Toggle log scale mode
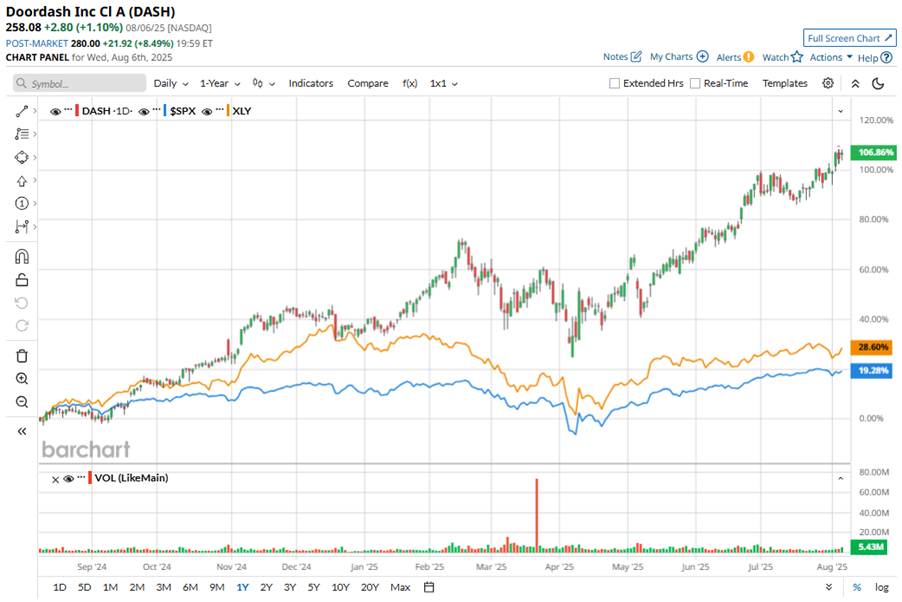 [x=881, y=587]
